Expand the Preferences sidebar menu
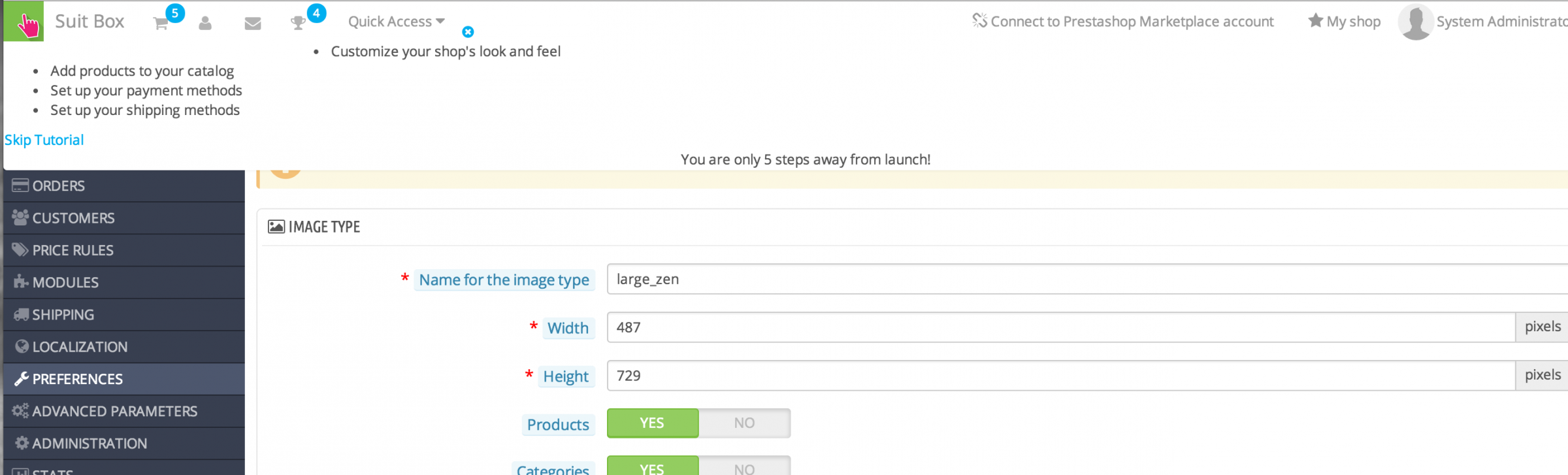The width and height of the screenshot is (1568, 475). coord(77,379)
